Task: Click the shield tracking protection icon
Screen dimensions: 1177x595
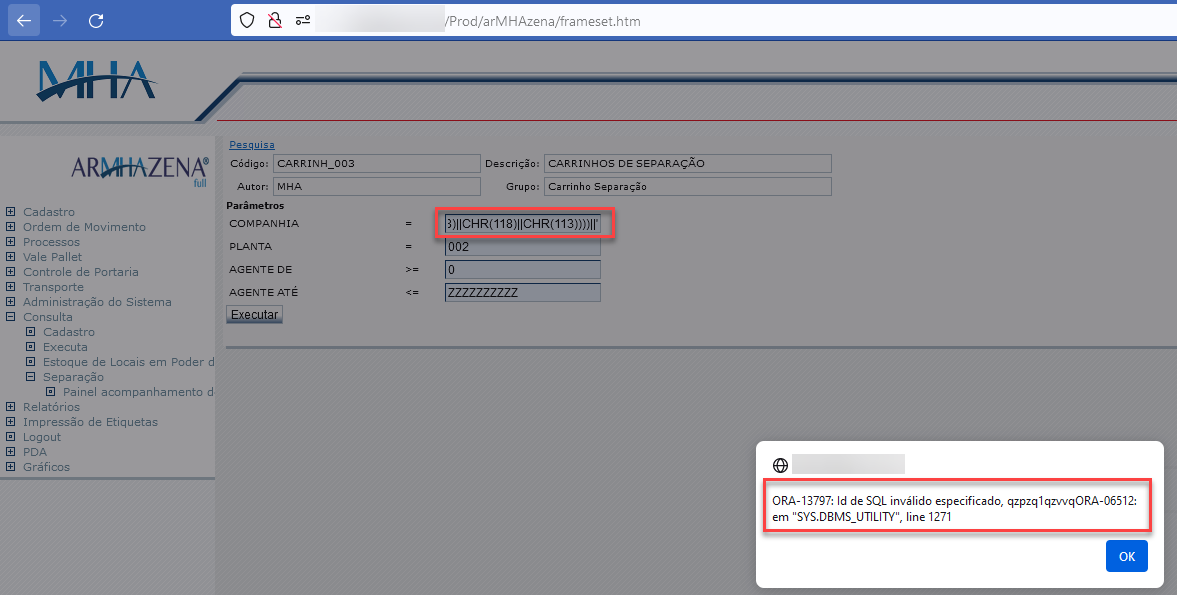Action: tap(247, 20)
